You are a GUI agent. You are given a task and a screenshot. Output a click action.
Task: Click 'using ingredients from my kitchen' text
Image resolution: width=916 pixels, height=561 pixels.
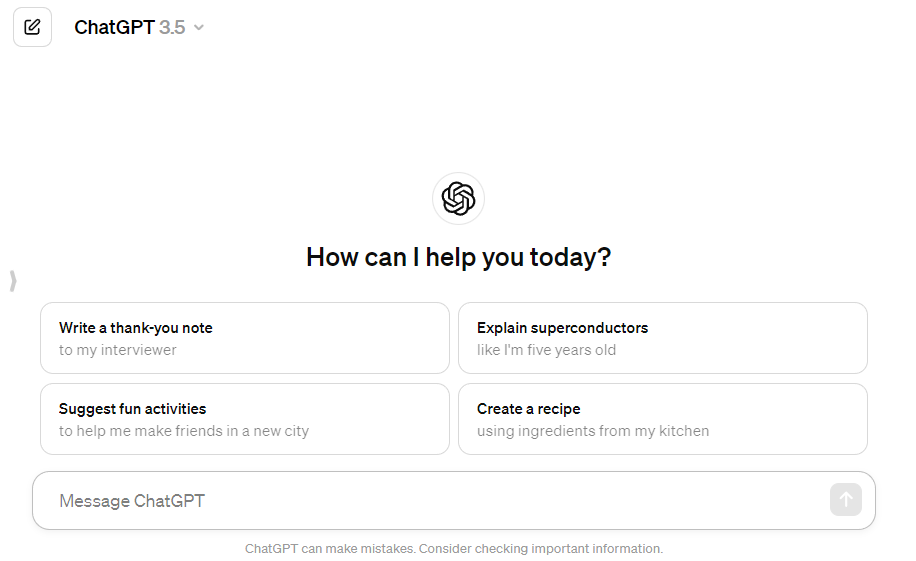click(x=592, y=431)
